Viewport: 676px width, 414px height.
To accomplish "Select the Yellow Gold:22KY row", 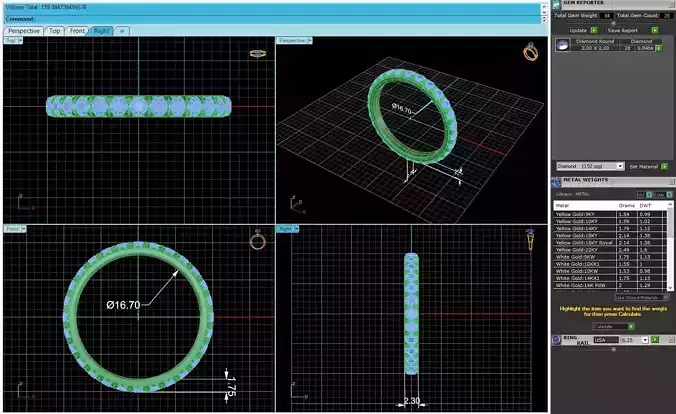I will 610,250.
